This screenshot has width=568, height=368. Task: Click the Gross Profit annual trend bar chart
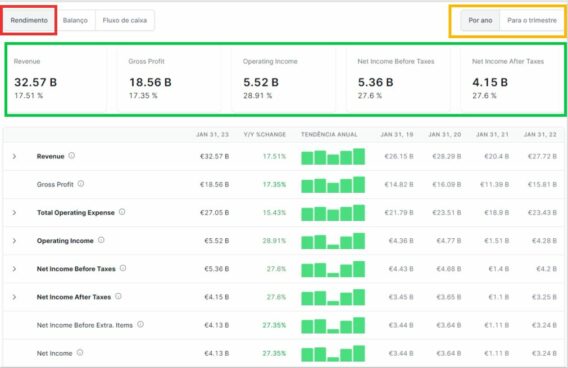[333, 185]
